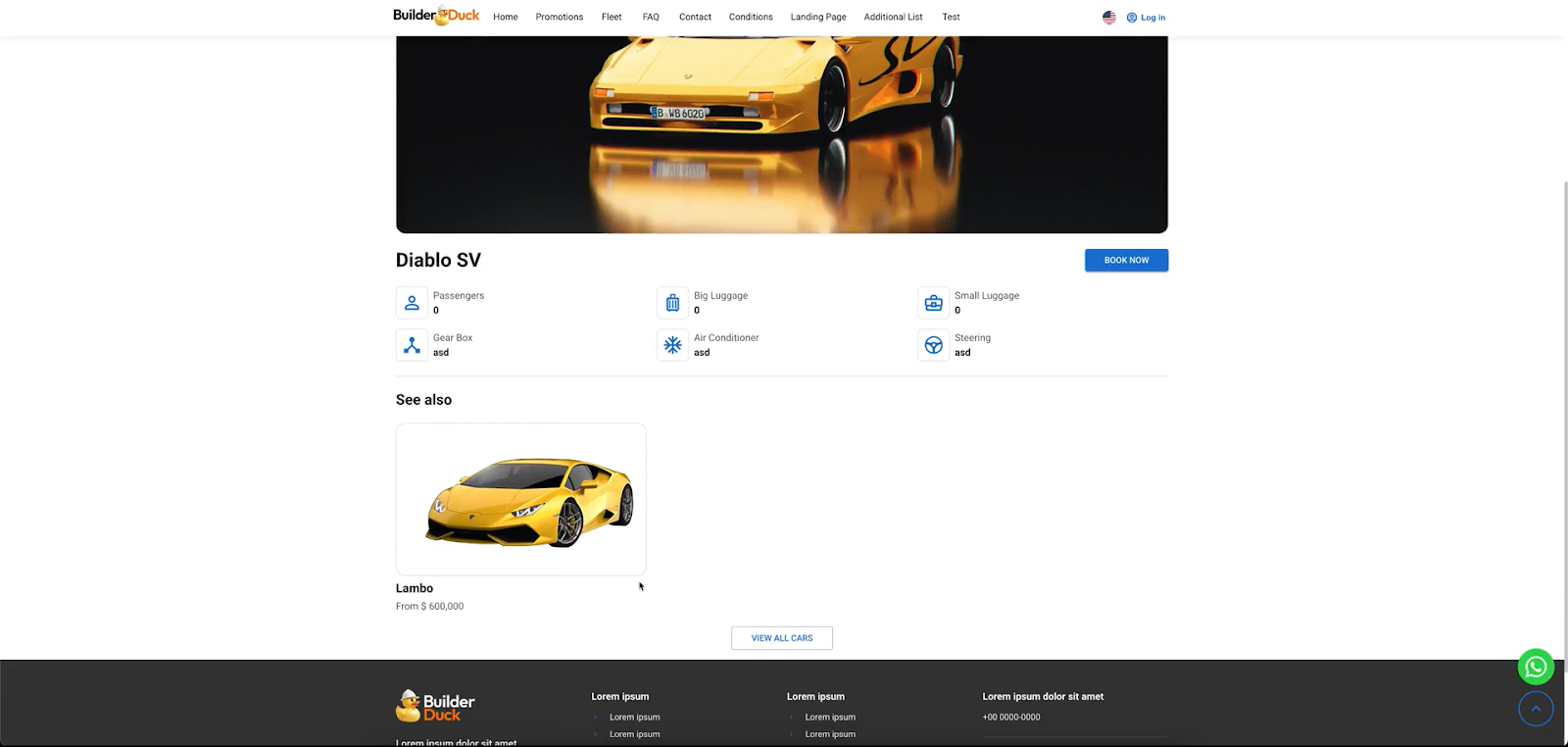This screenshot has height=747, width=1568.
Task: Open the US flag language selector
Action: 1108,18
